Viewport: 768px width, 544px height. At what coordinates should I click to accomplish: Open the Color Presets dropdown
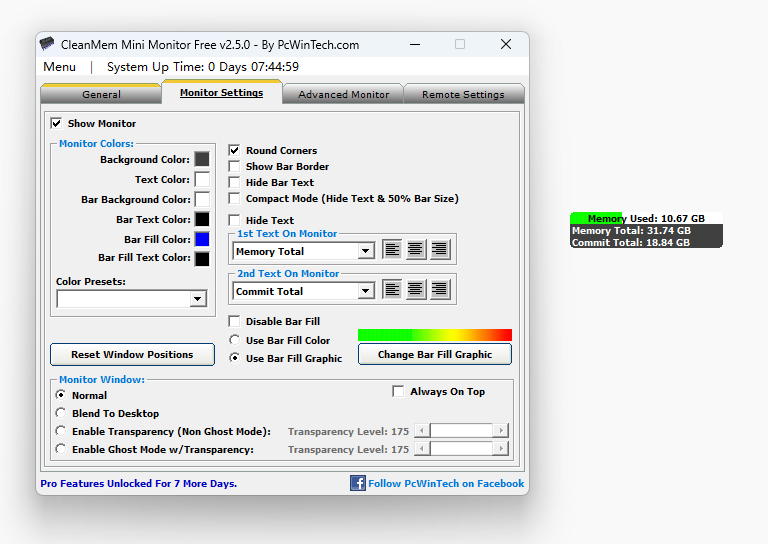[197, 299]
